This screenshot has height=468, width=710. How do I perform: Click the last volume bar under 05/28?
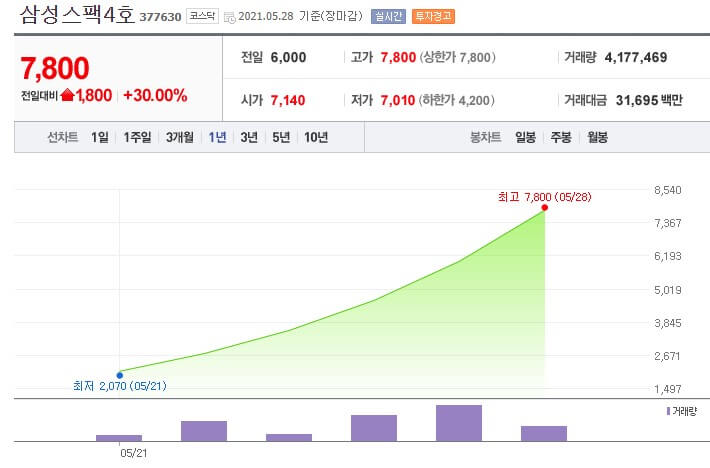point(544,433)
